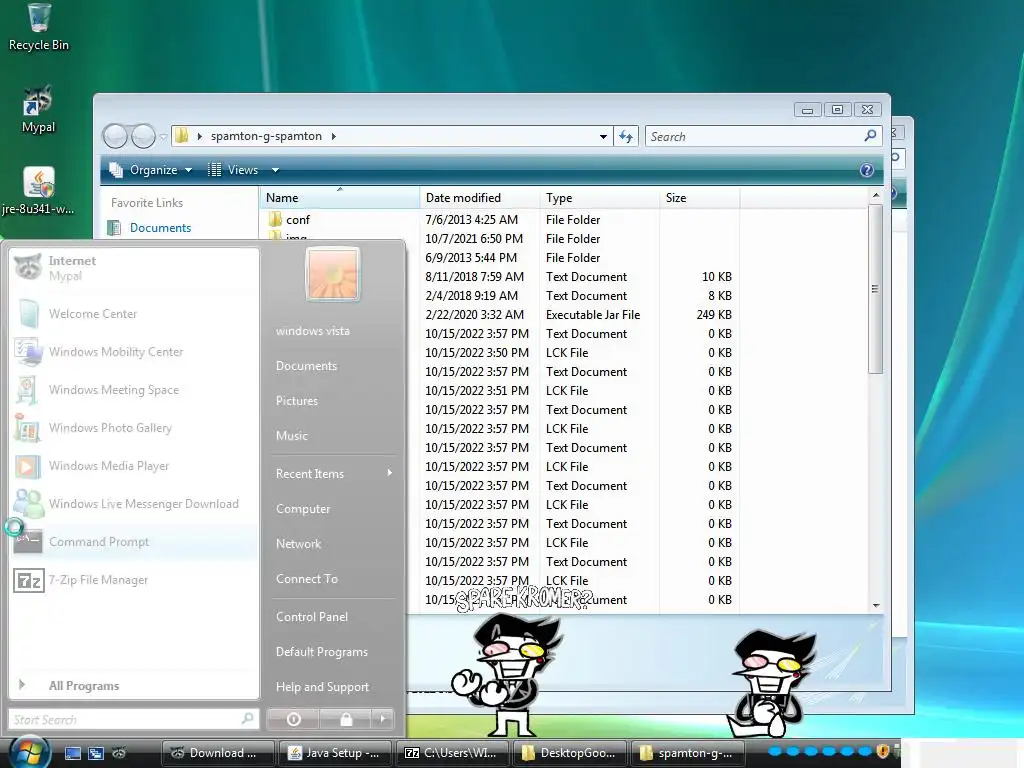The image size is (1024, 768).
Task: Open Windows Meeting Space
Action: point(134,389)
